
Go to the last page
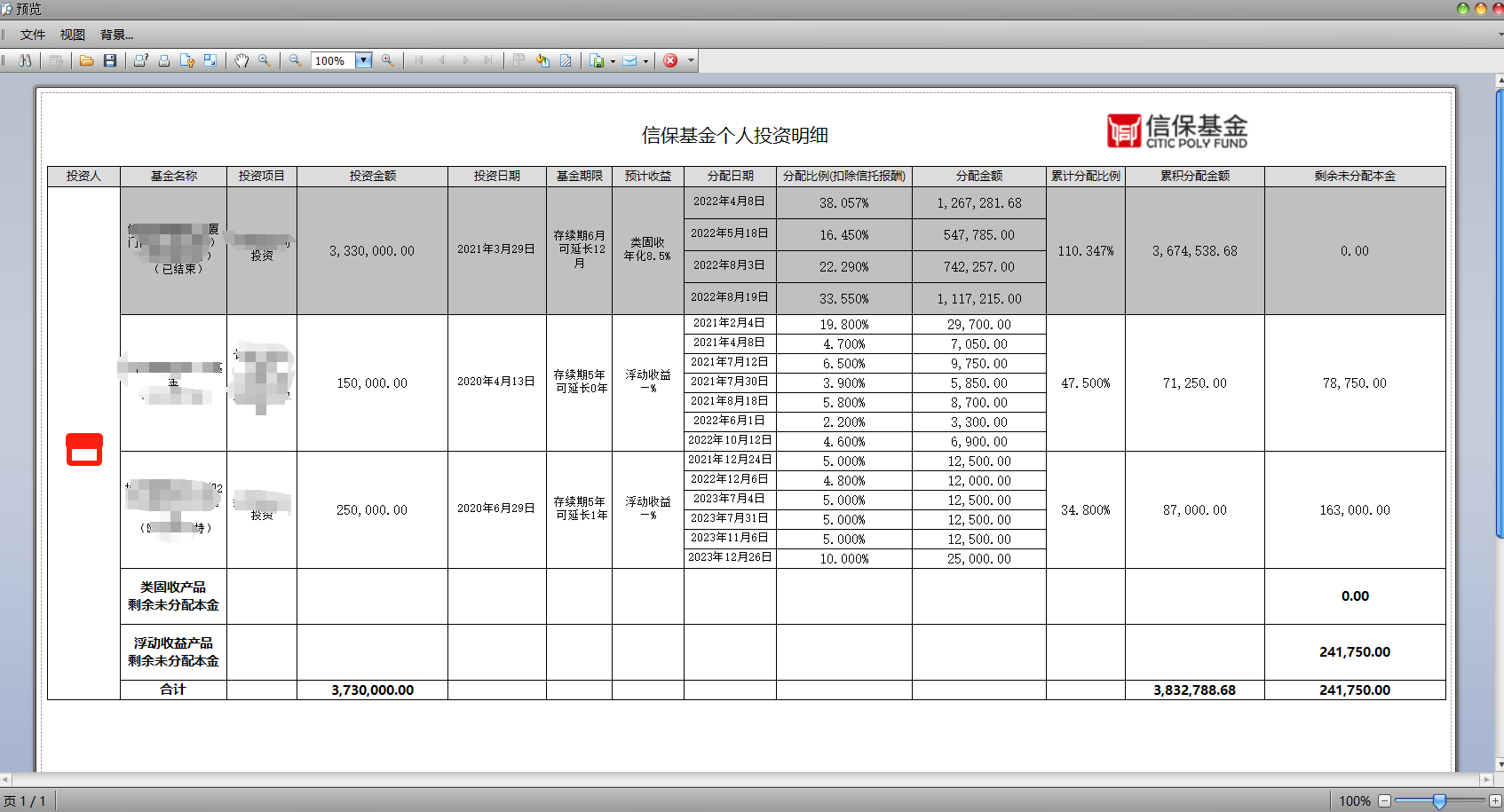[488, 60]
